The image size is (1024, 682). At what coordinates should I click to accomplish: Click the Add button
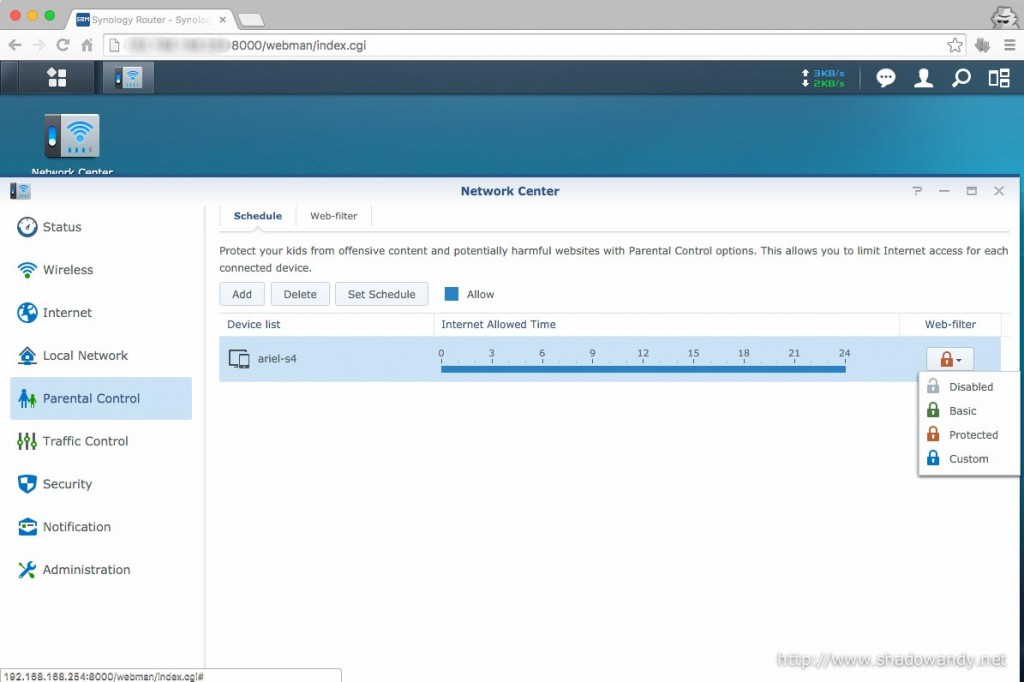click(x=242, y=294)
